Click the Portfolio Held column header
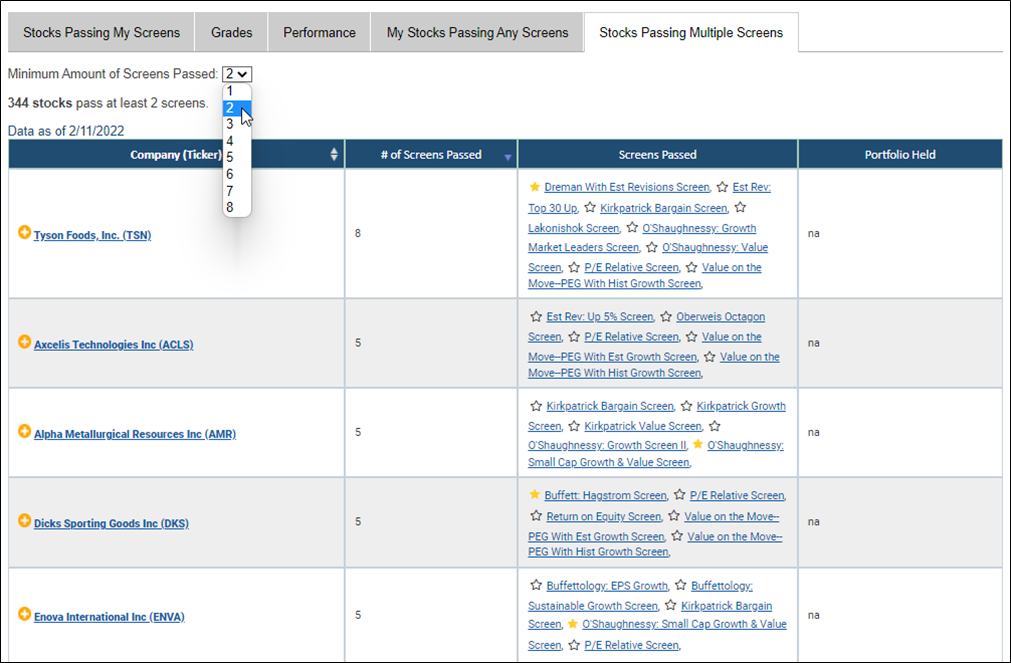The width and height of the screenshot is (1011, 663). (x=900, y=155)
